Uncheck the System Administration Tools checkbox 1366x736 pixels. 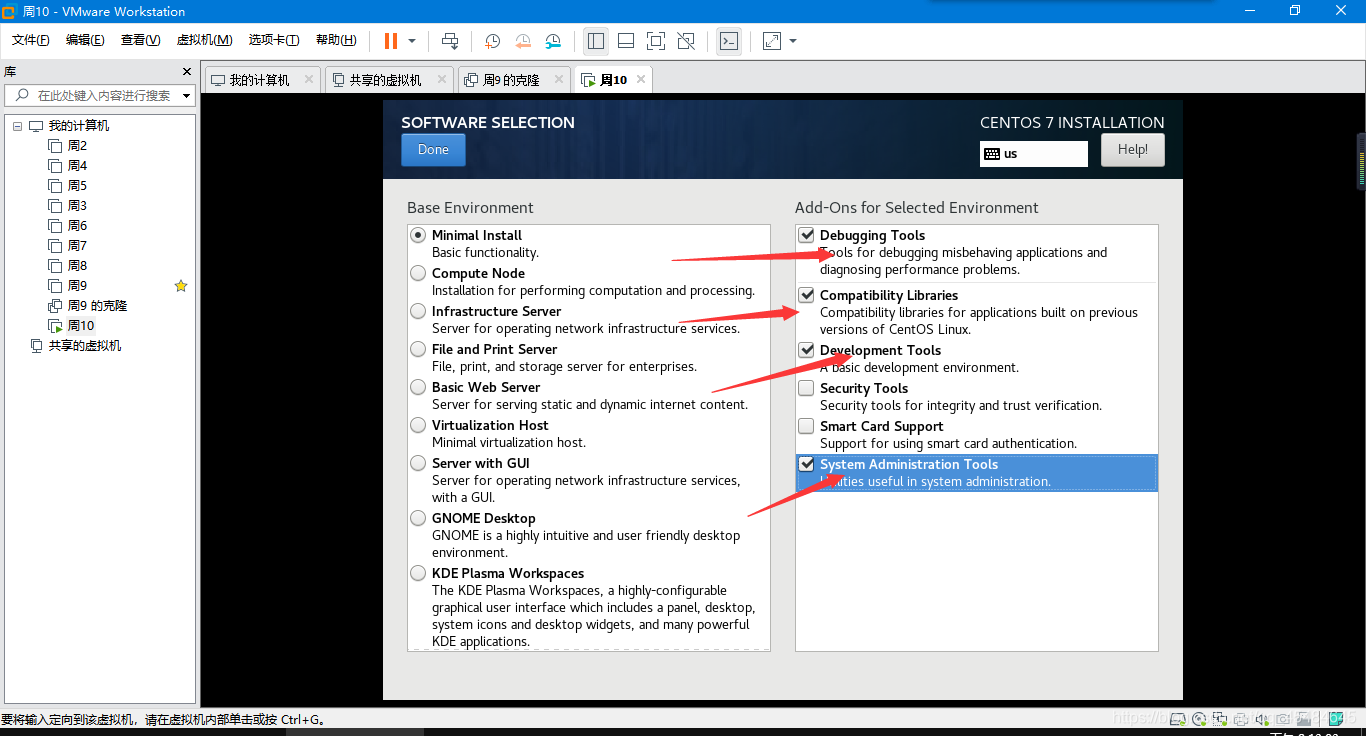(x=806, y=464)
